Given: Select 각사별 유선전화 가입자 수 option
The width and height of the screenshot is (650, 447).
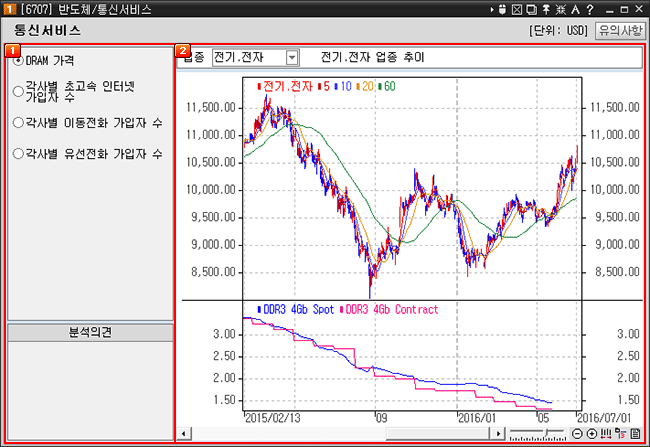Looking at the screenshot, I should pos(18,154).
